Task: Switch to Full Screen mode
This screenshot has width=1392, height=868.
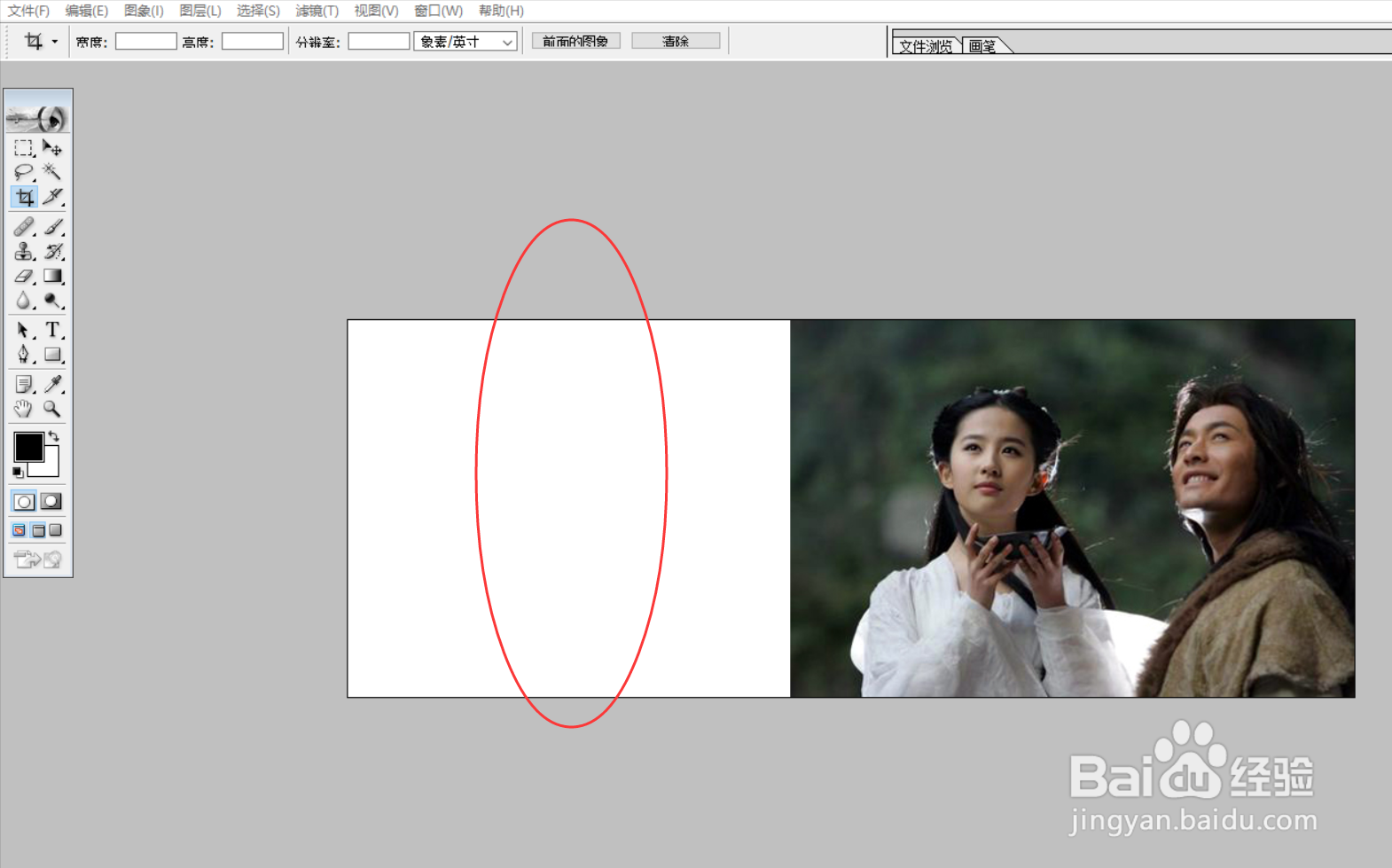Action: coord(55,530)
